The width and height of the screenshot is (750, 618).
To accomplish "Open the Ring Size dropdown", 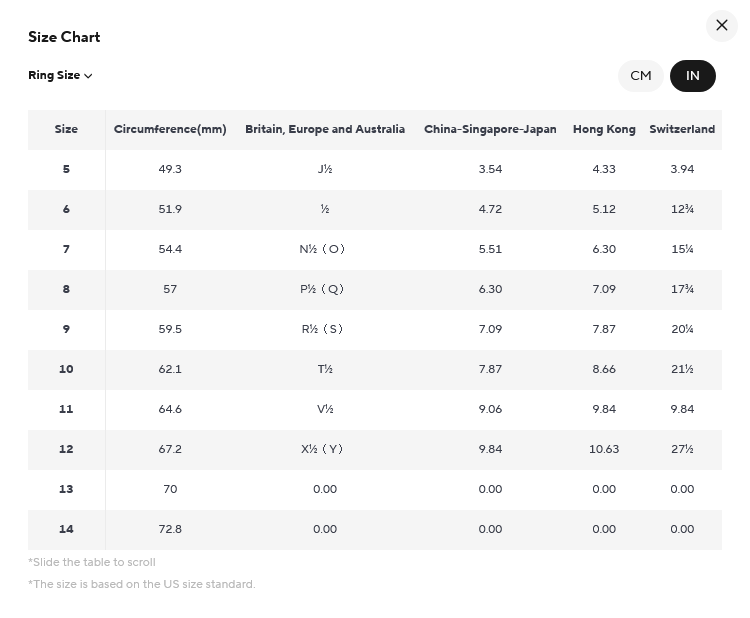I will [x=60, y=76].
